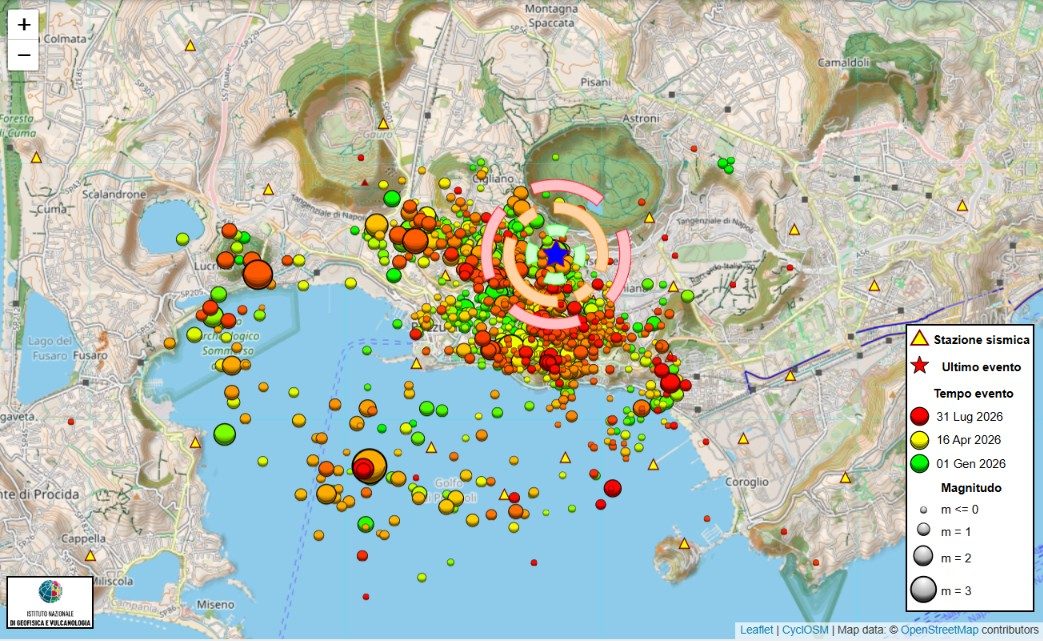Click the red 31 Lug 2026 legend swatch
The width and height of the screenshot is (1043, 641).
pyautogui.click(x=919, y=416)
